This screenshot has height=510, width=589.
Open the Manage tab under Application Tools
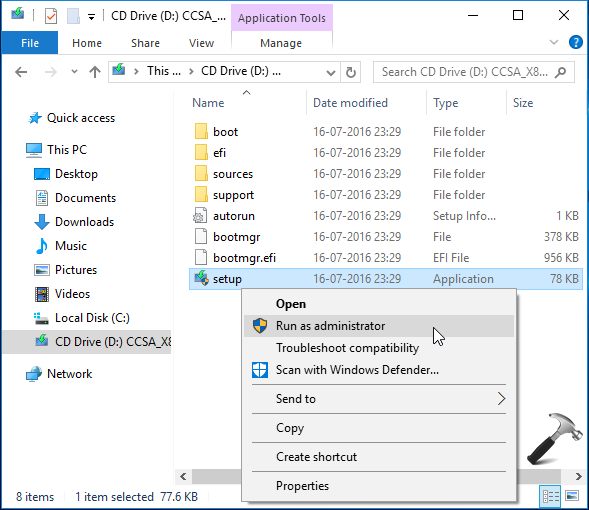pyautogui.click(x=281, y=43)
